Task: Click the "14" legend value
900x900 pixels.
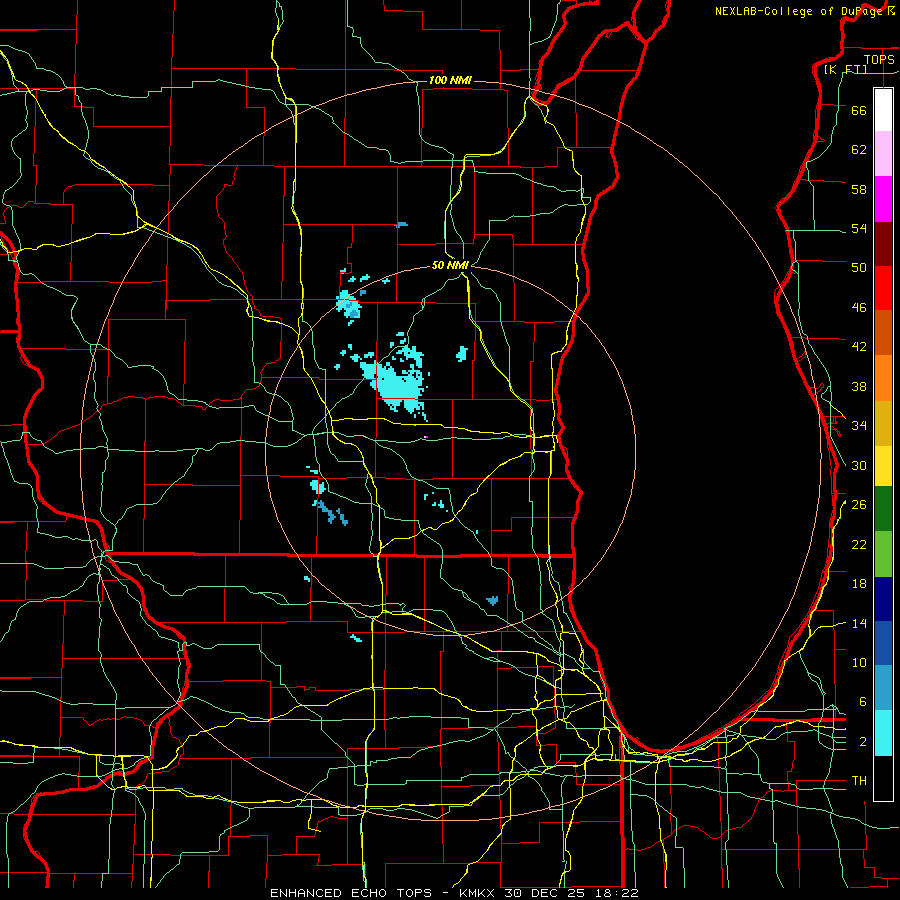Action: (859, 623)
